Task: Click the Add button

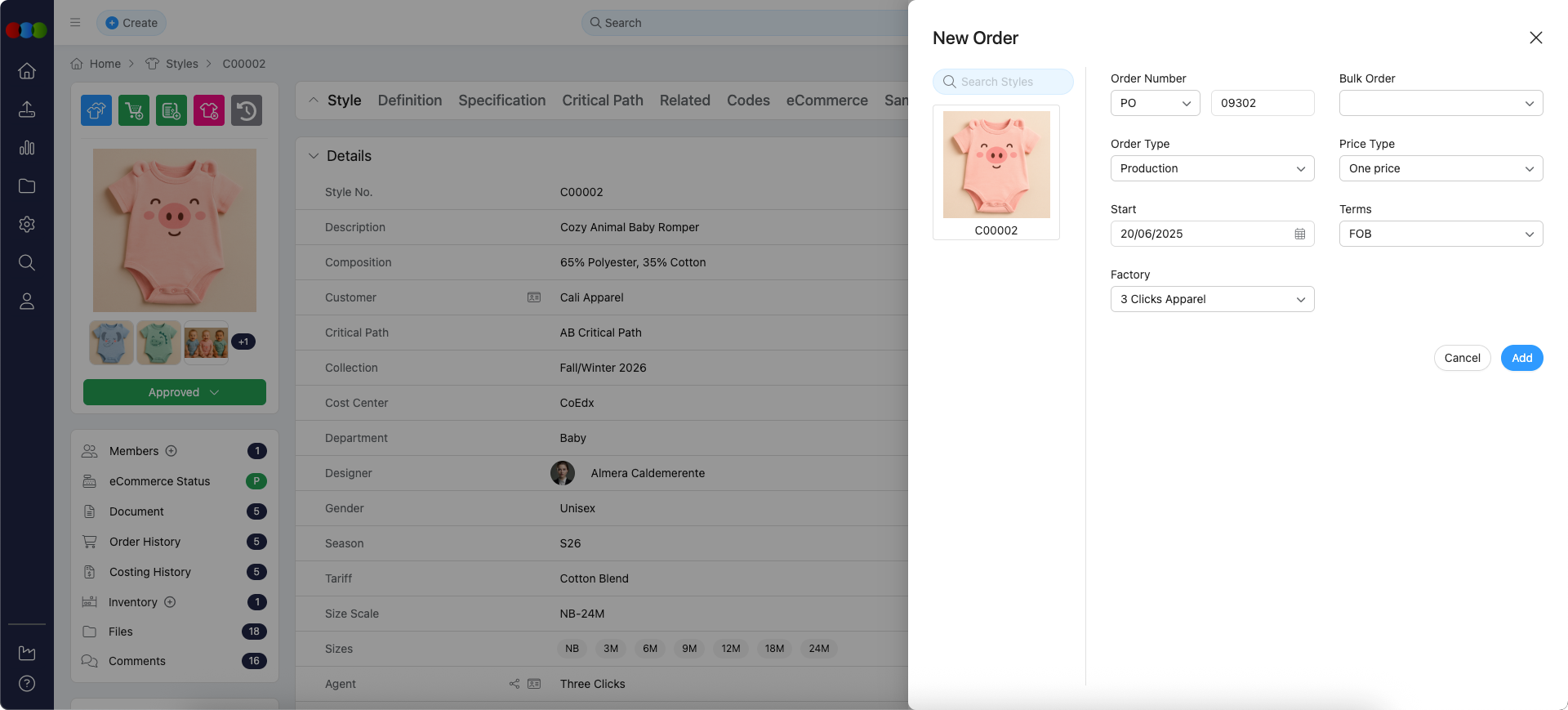Action: 1521,358
